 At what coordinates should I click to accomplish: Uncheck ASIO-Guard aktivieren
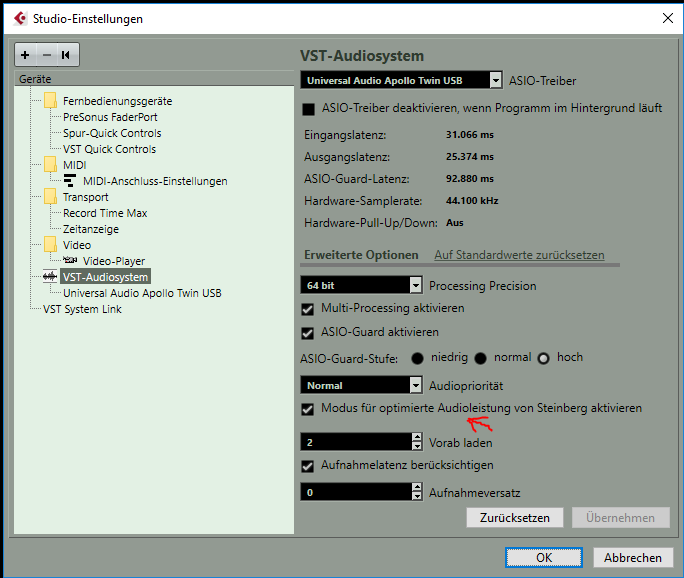click(308, 333)
